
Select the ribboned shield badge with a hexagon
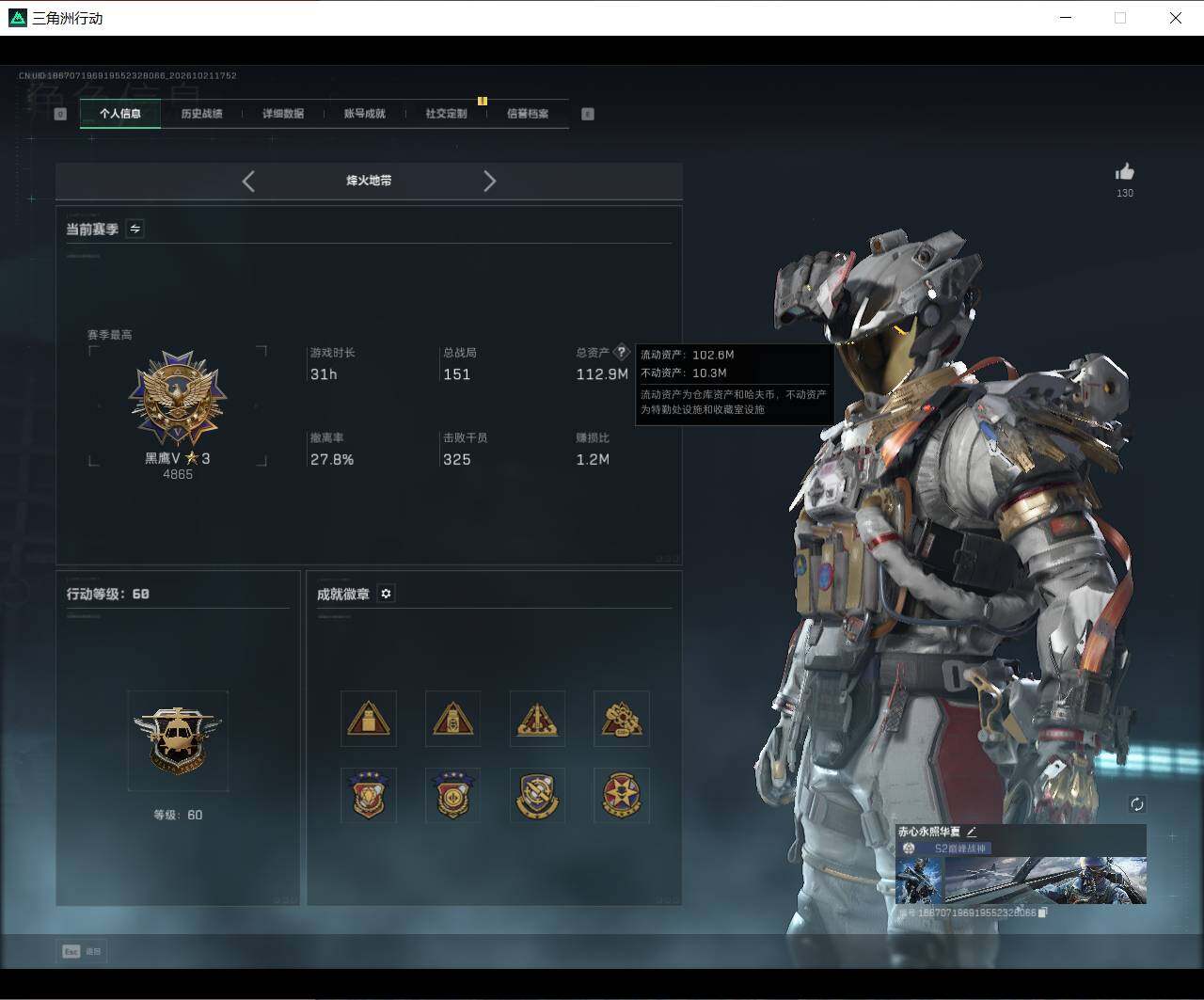(x=369, y=795)
